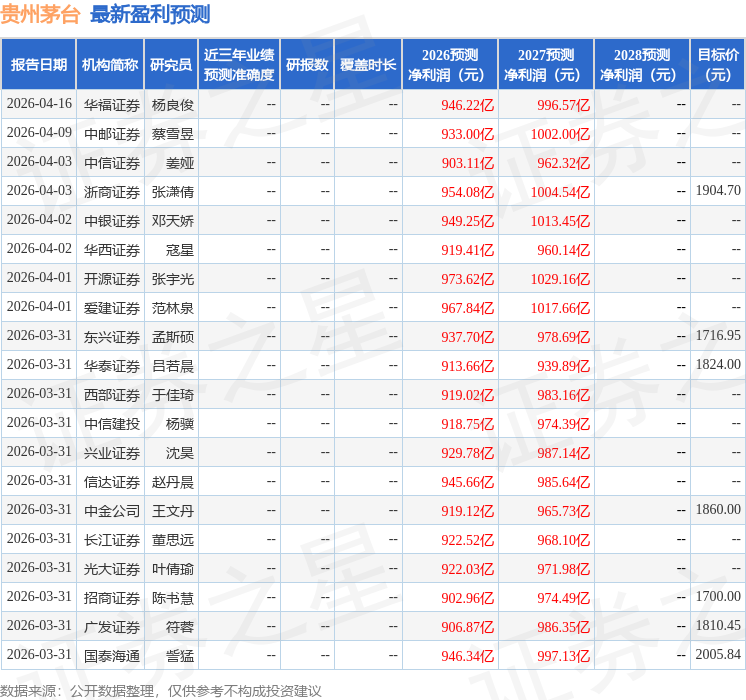Click the 近三年业绩预测准确度 header
Screen dimensions: 746x700
239,65
